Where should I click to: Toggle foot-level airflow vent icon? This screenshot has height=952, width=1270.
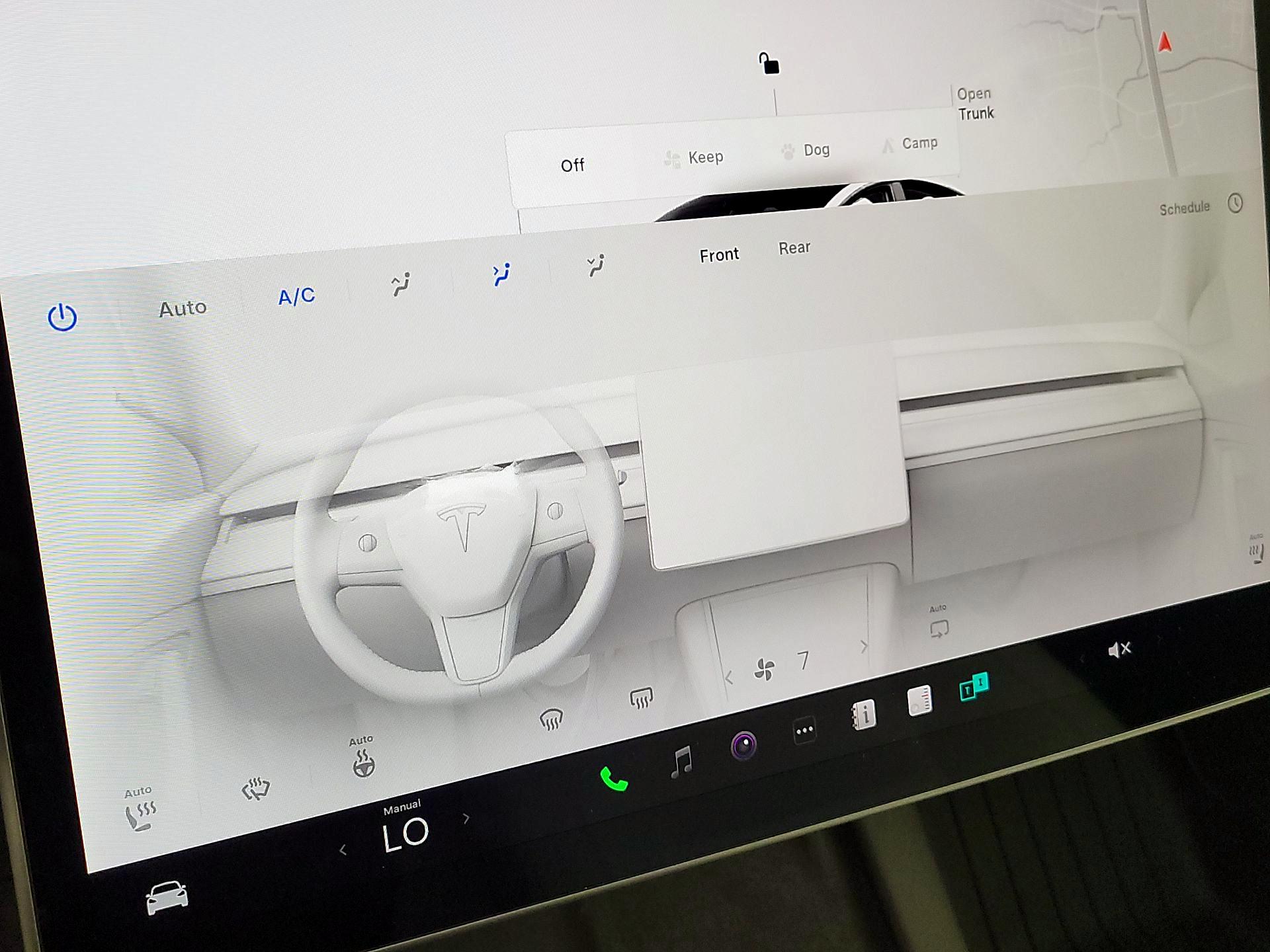tap(596, 265)
